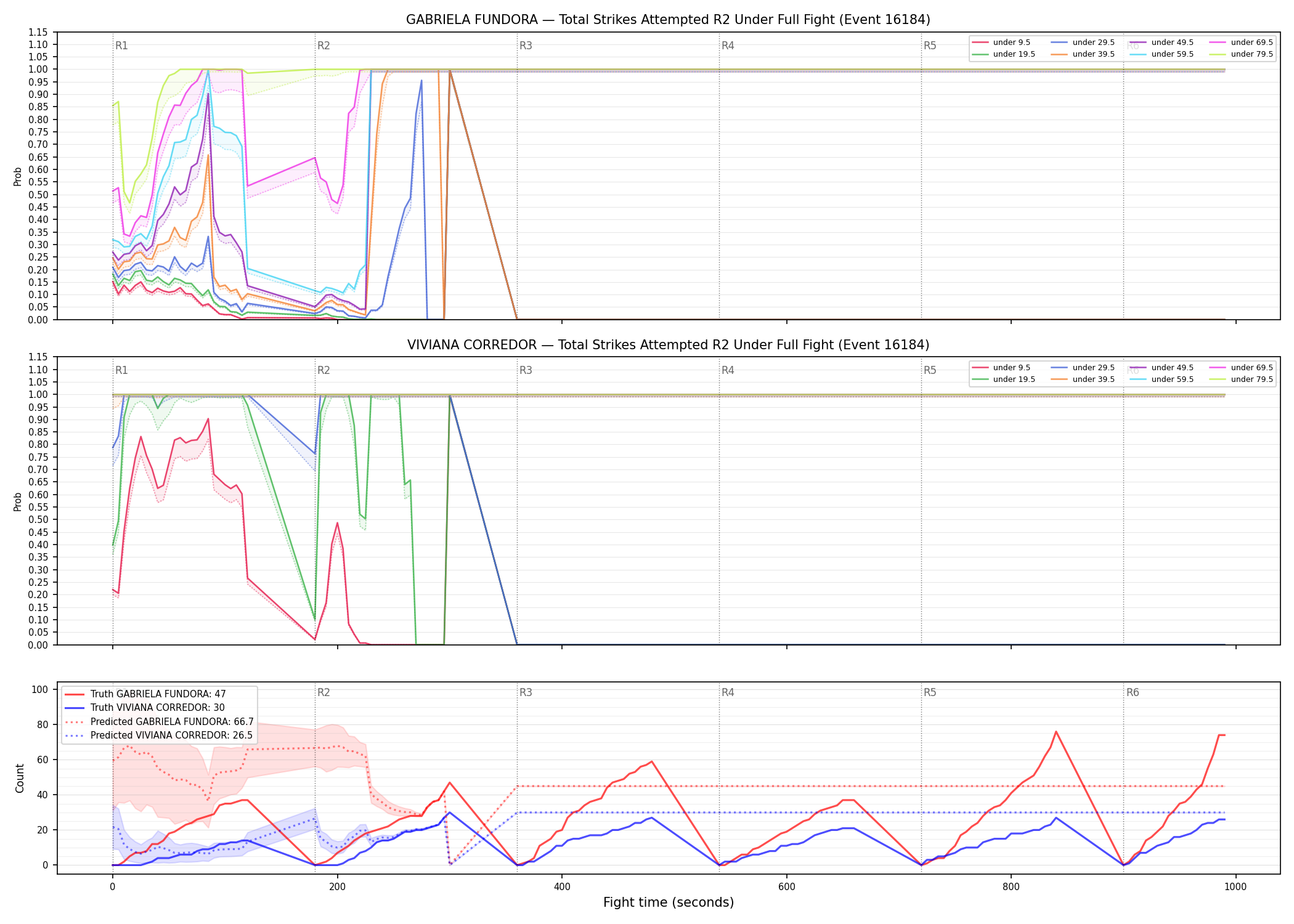Click the 'Prob' label on Viviana Corredor chart
The image size is (1294, 924).
click(x=18, y=501)
